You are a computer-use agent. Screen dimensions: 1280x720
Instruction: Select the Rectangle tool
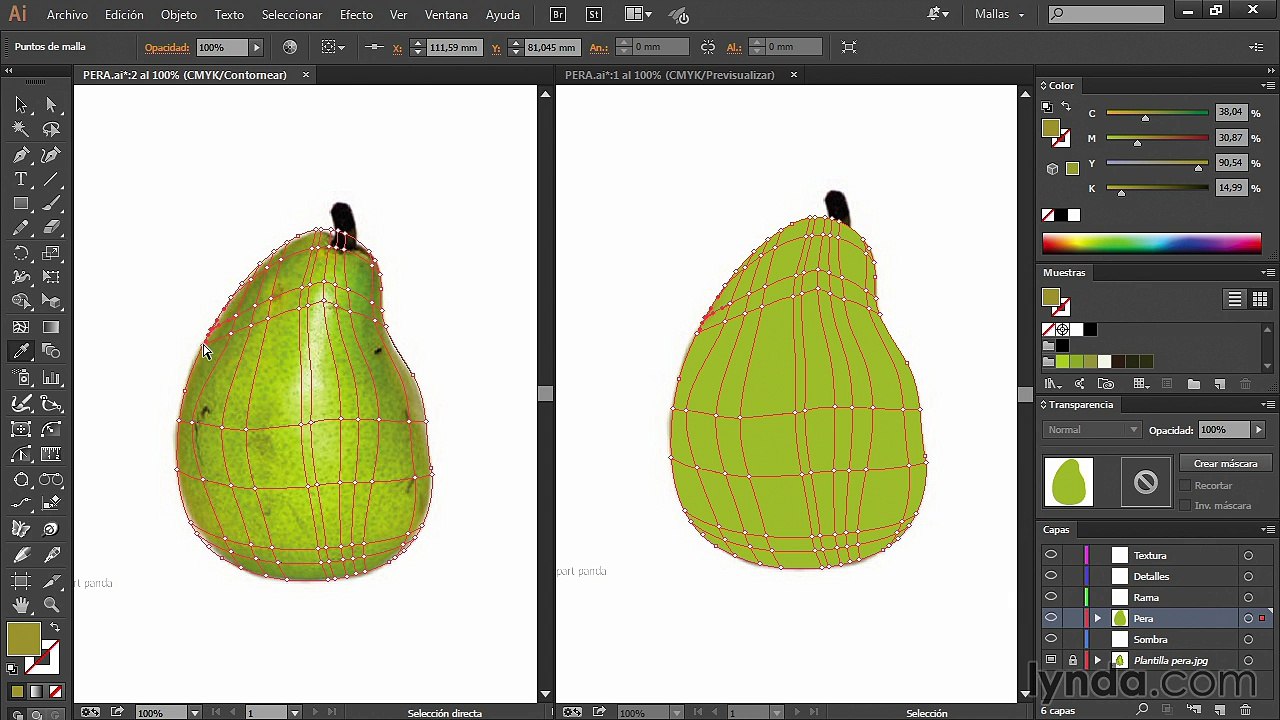[21, 203]
